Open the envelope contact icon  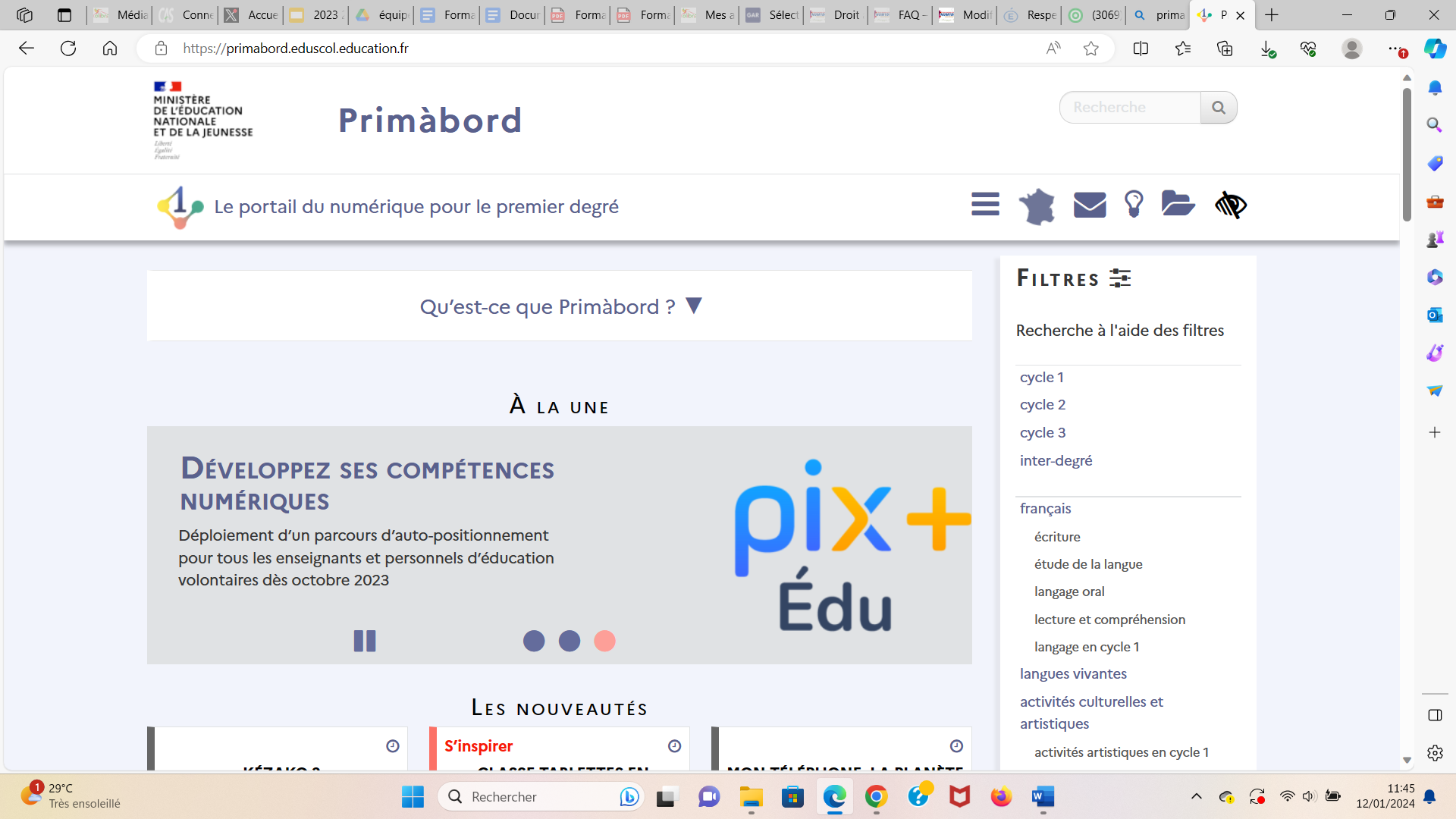(1090, 205)
